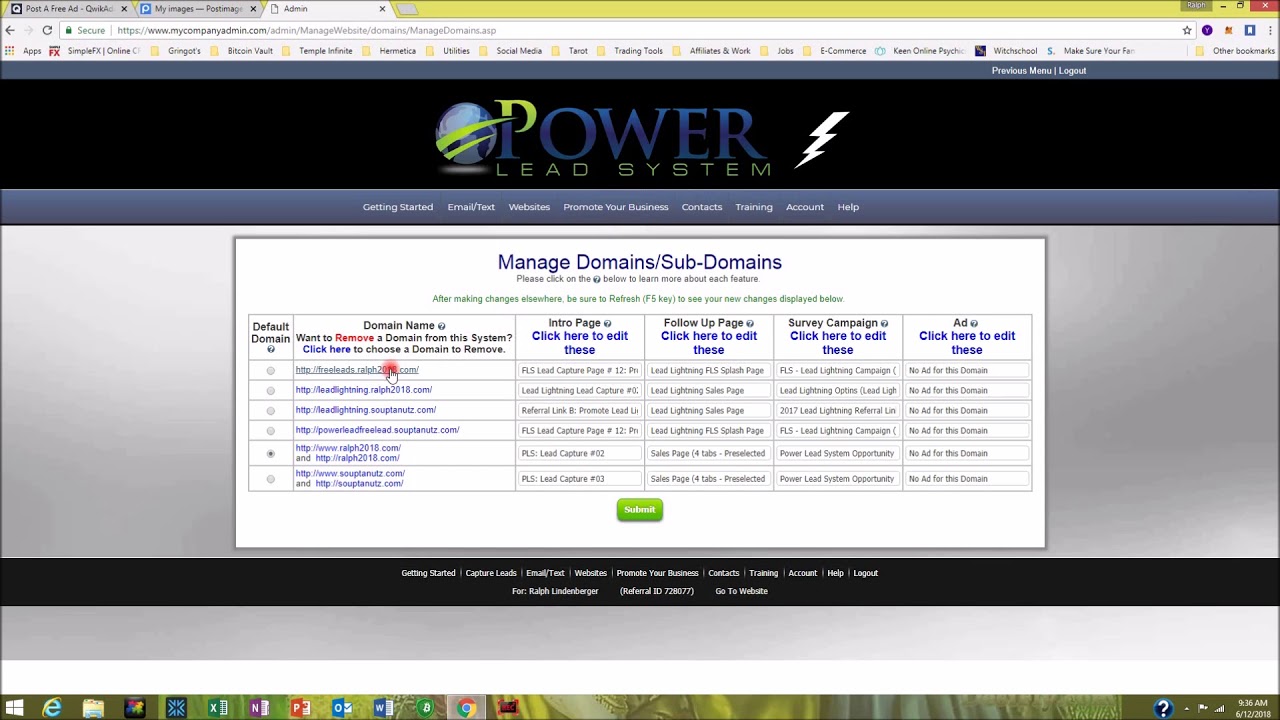Close the Post A Free Ad tab
Image resolution: width=1280 pixels, height=720 pixels.
click(123, 9)
